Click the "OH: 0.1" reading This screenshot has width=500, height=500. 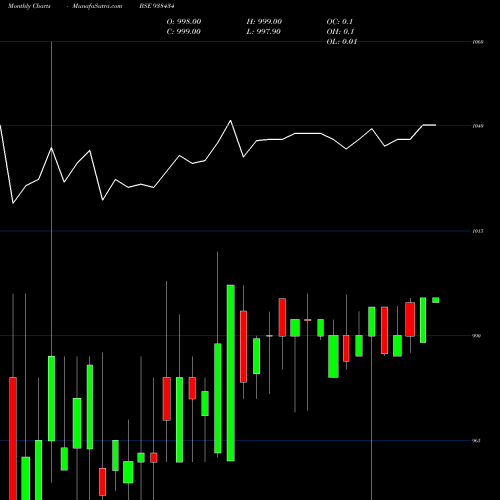pos(340,32)
